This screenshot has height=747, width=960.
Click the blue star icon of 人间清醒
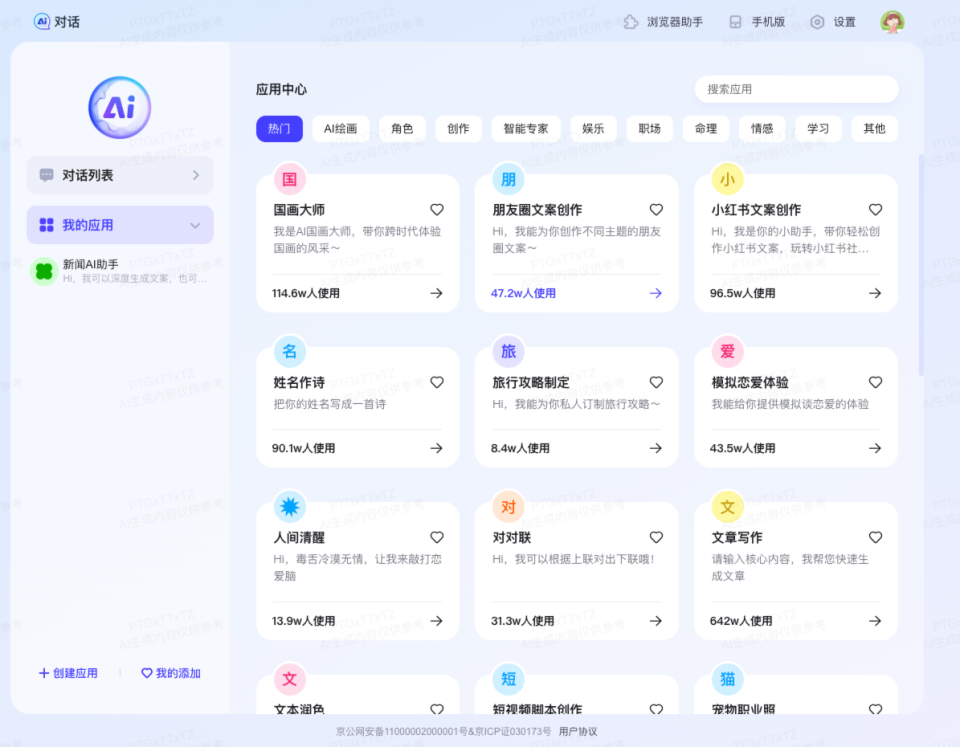pyautogui.click(x=290, y=506)
